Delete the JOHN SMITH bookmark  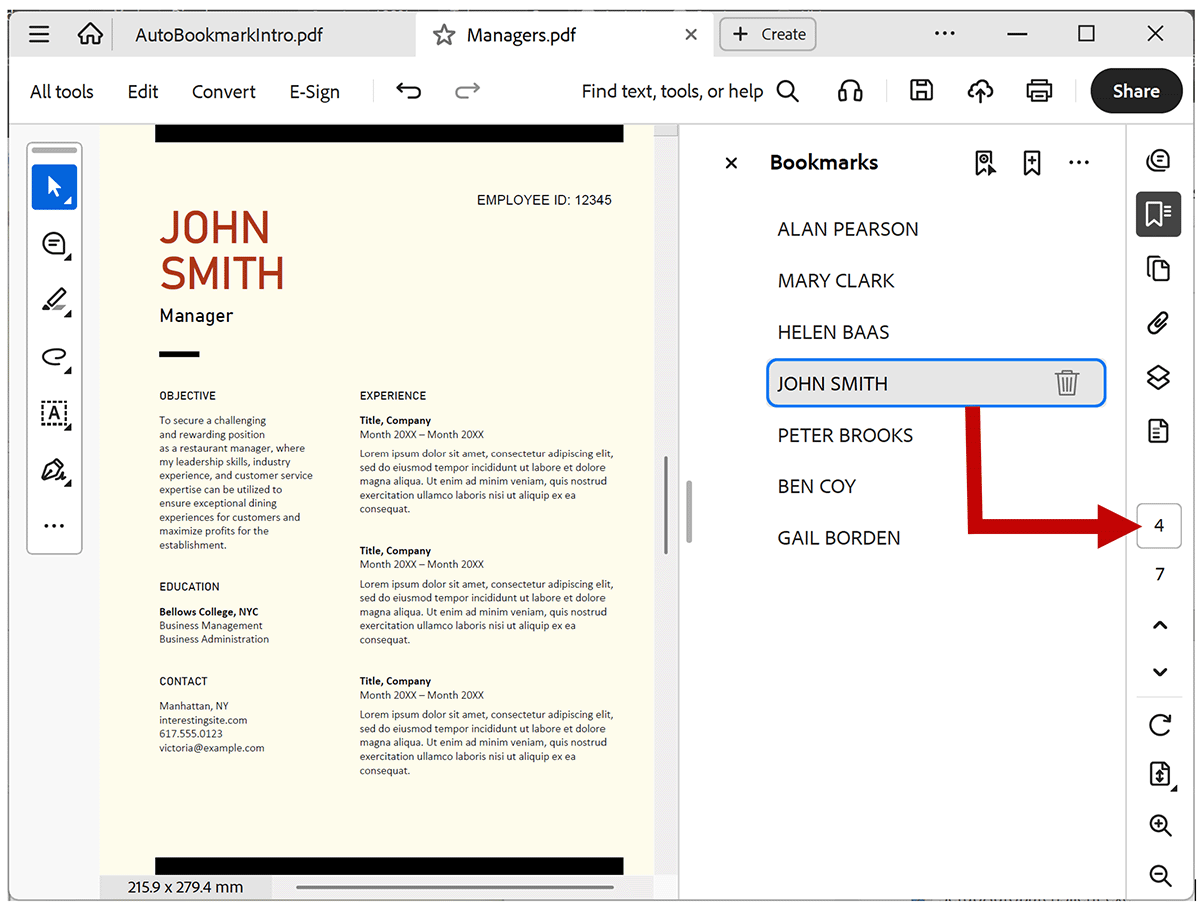[x=1067, y=383]
